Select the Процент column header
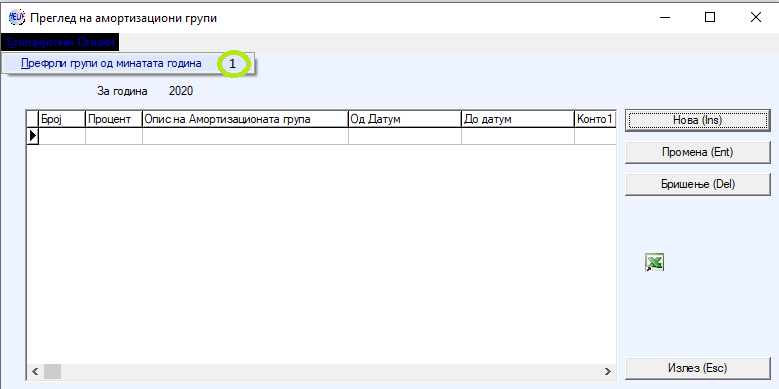This screenshot has width=779, height=389. tap(114, 120)
